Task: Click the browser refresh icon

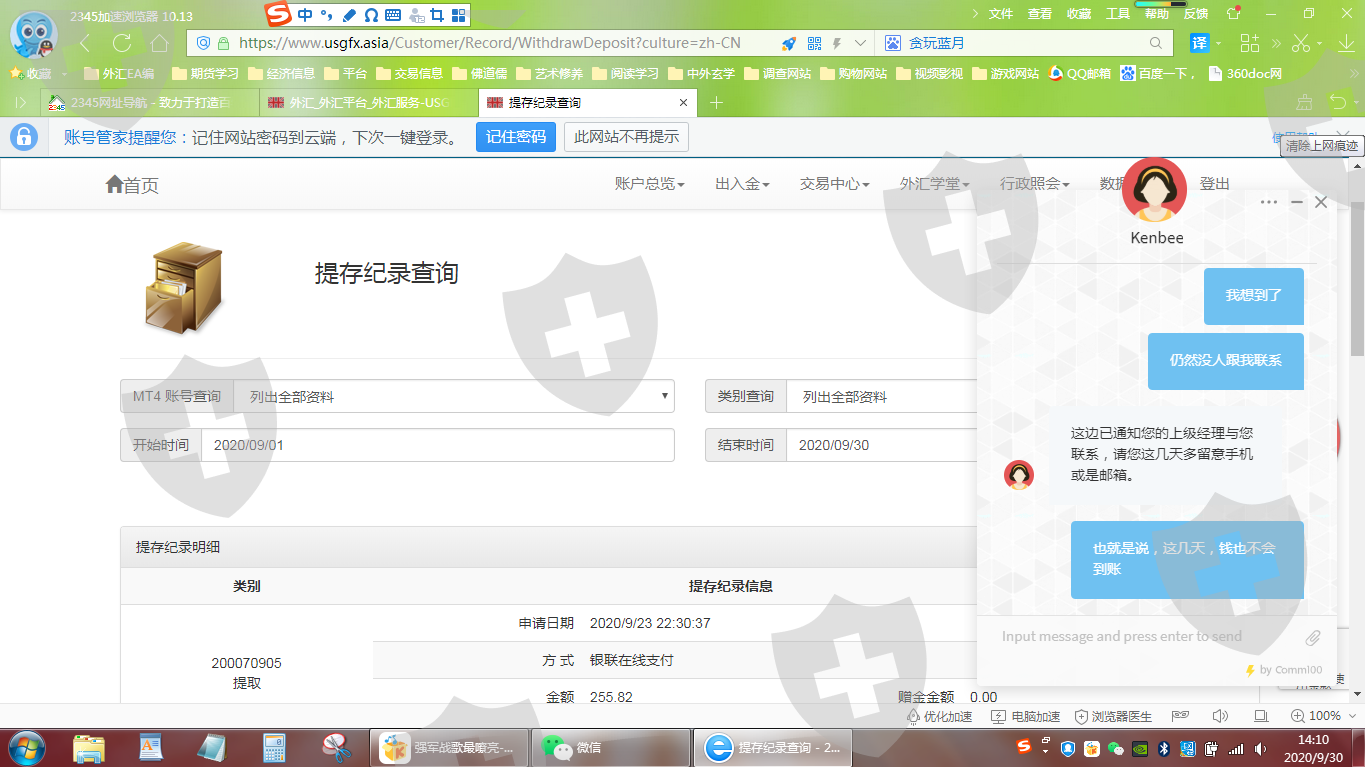Action: coord(122,43)
